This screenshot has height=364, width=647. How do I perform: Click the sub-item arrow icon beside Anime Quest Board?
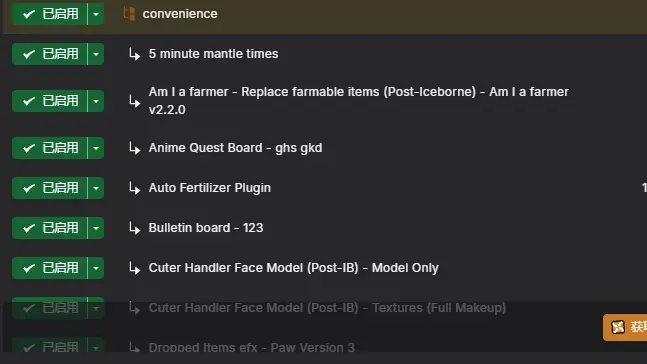(x=135, y=148)
